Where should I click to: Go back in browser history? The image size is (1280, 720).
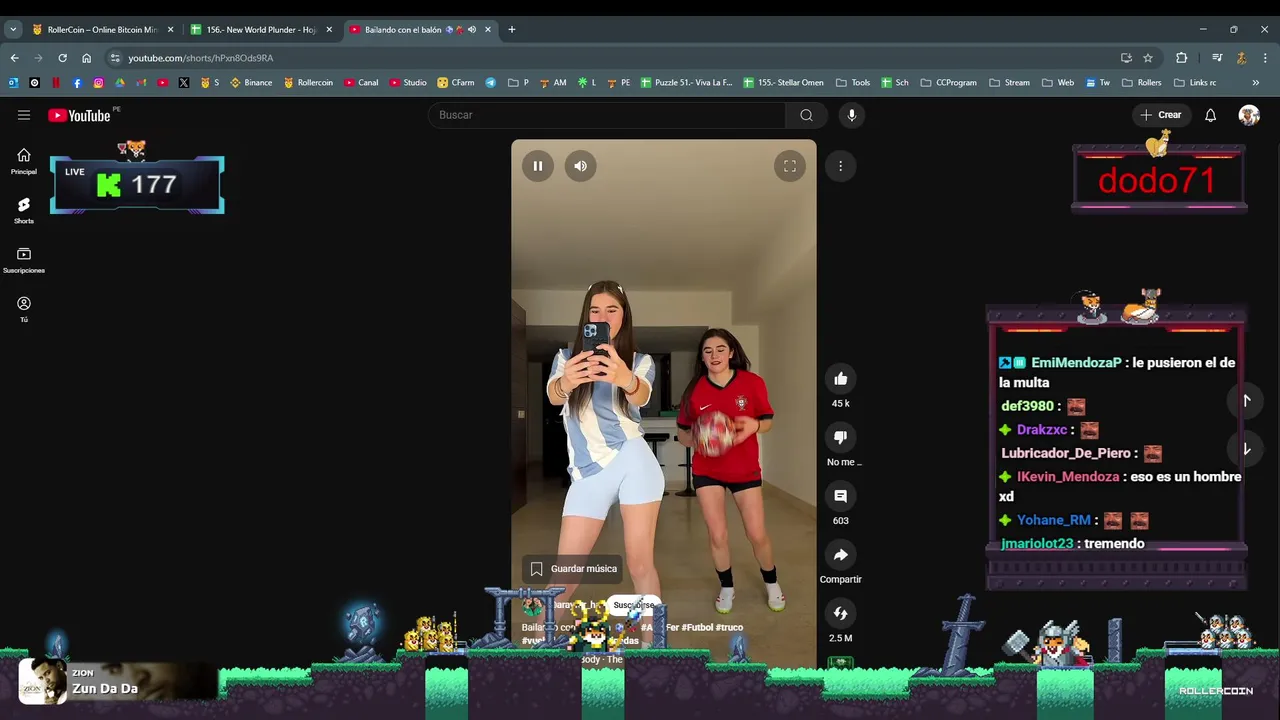point(14,58)
